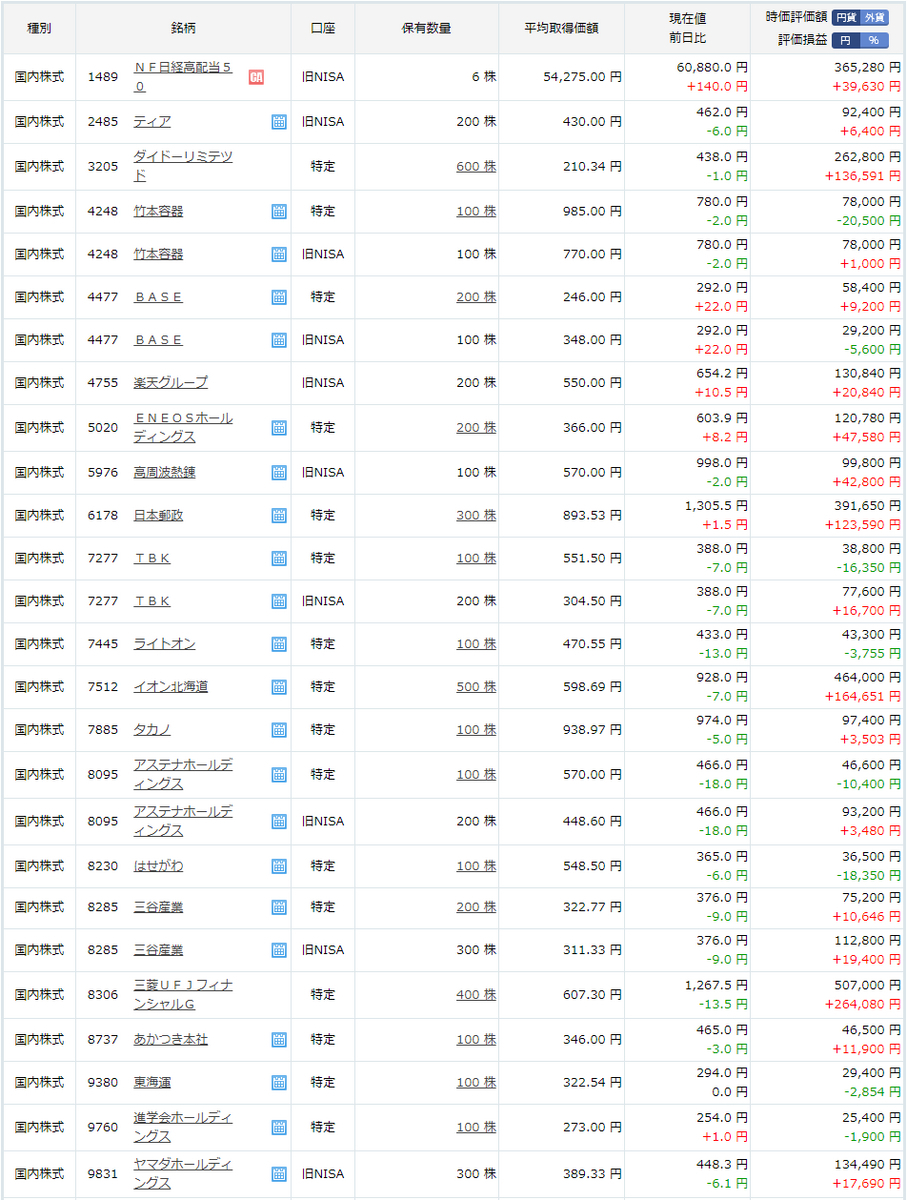The image size is (907, 1200).
Task: Select the 1,305.5 円 current price
Action: coord(716,506)
